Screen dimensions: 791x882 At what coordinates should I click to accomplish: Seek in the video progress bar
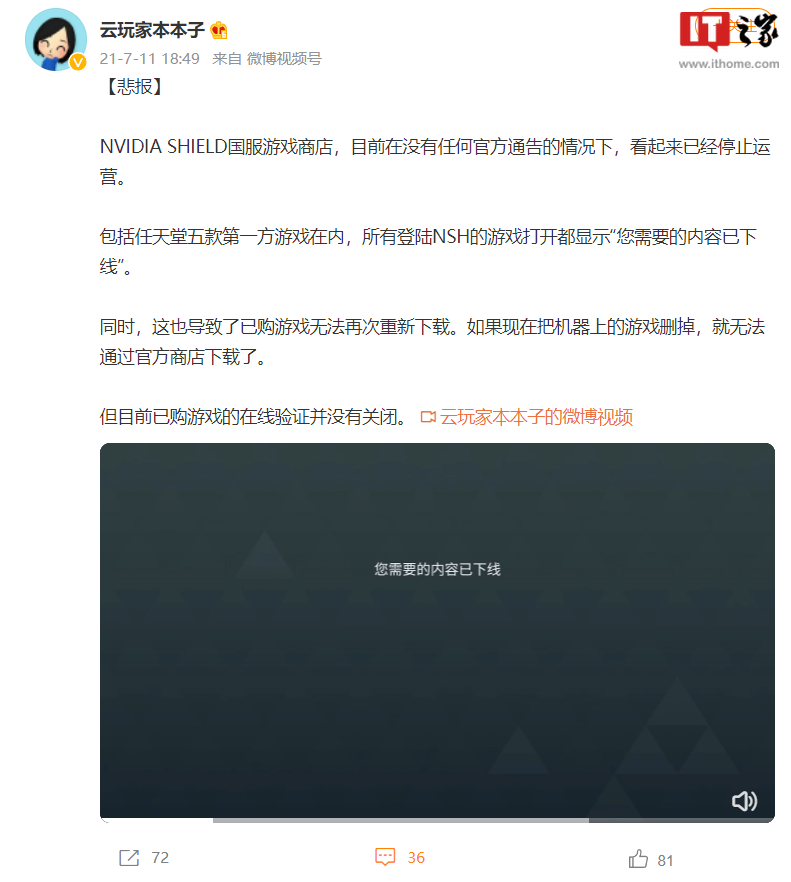[437, 820]
